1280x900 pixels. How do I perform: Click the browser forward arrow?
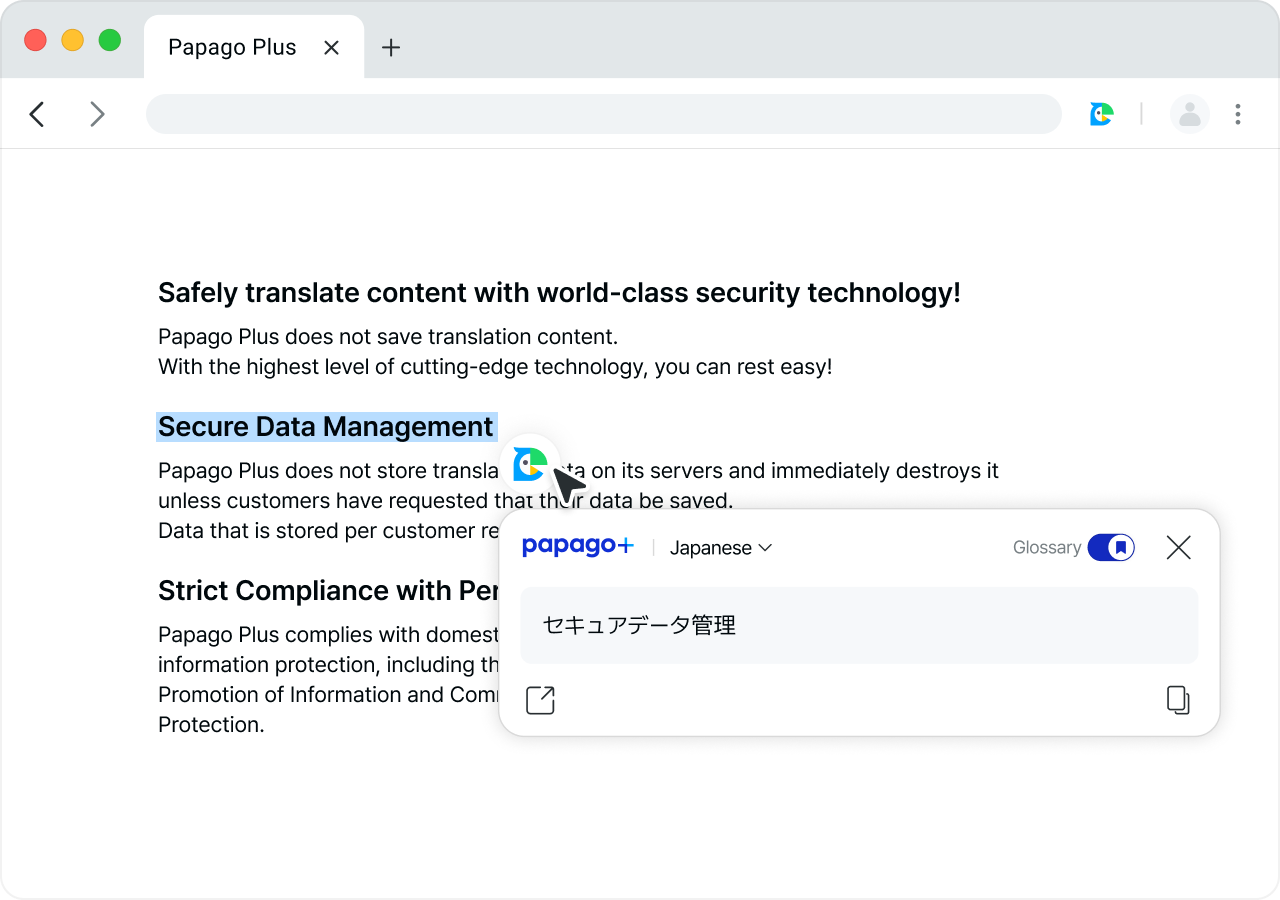point(97,114)
